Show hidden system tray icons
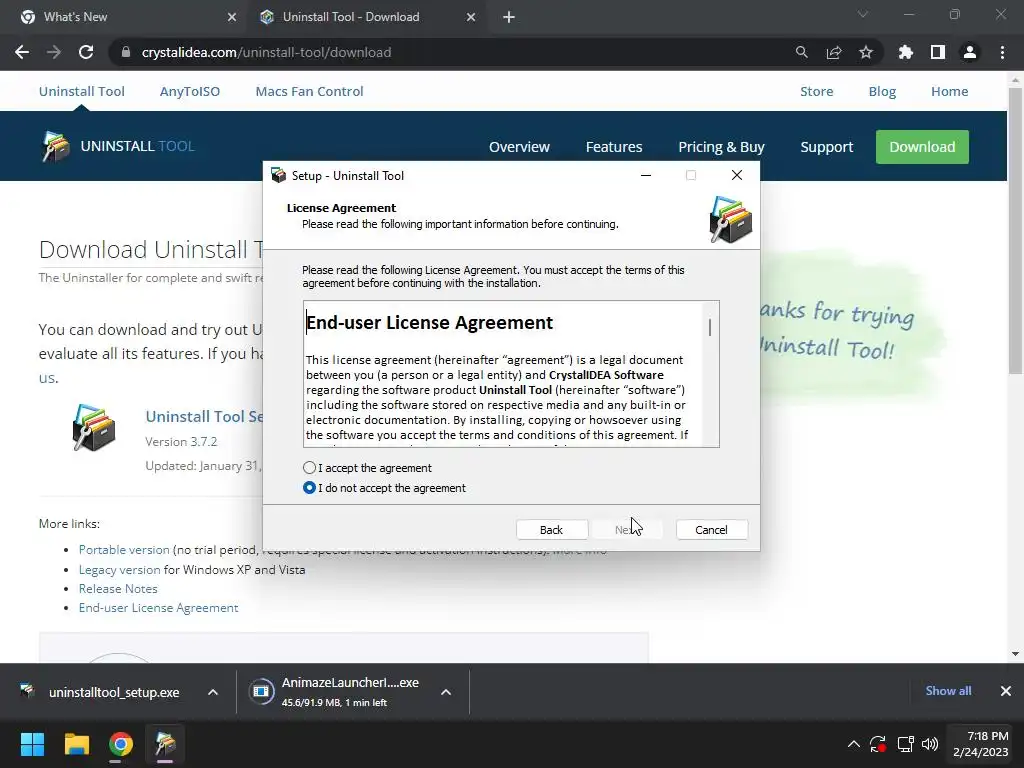This screenshot has height=768, width=1024. [853, 744]
